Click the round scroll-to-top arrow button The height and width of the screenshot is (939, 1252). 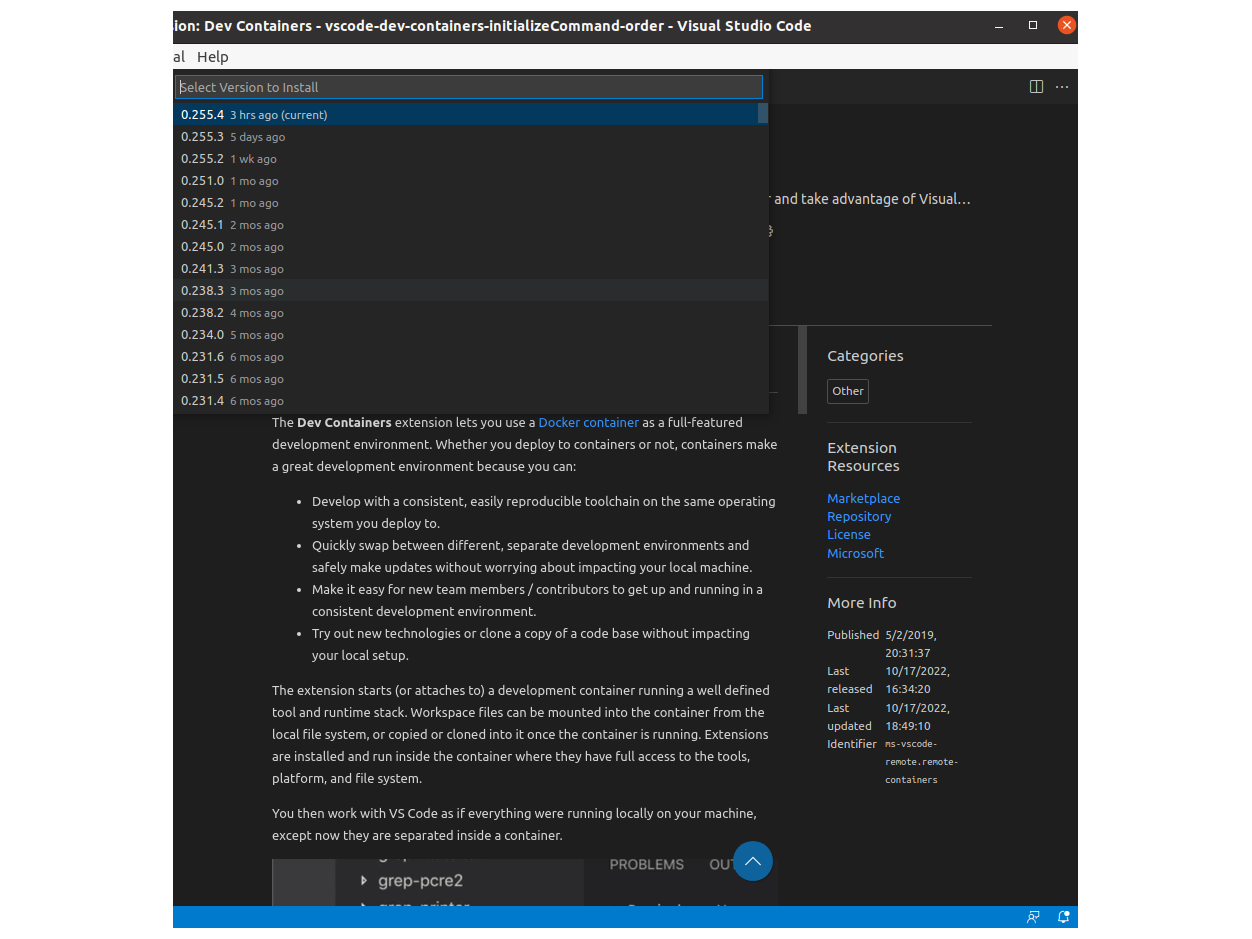click(753, 861)
